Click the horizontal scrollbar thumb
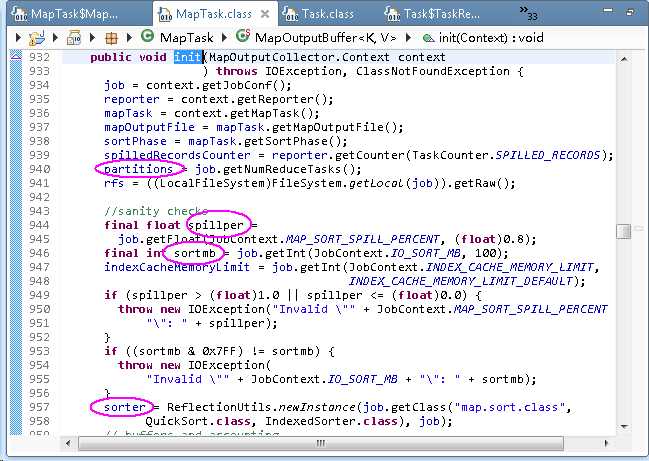Image resolution: width=649 pixels, height=461 pixels. 320,444
